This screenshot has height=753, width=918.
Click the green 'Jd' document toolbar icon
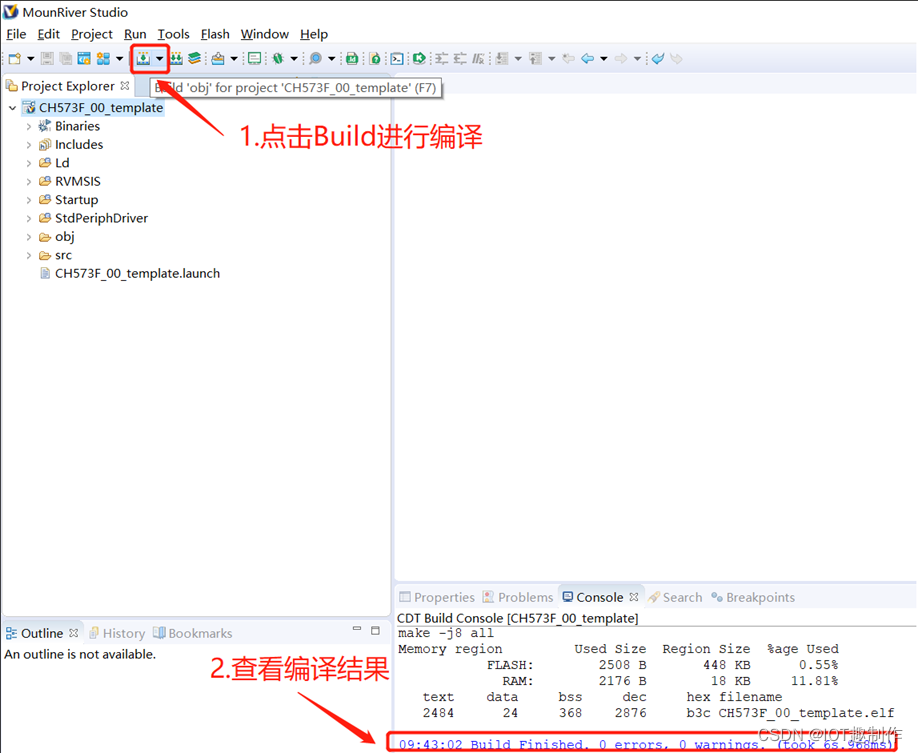[352, 59]
